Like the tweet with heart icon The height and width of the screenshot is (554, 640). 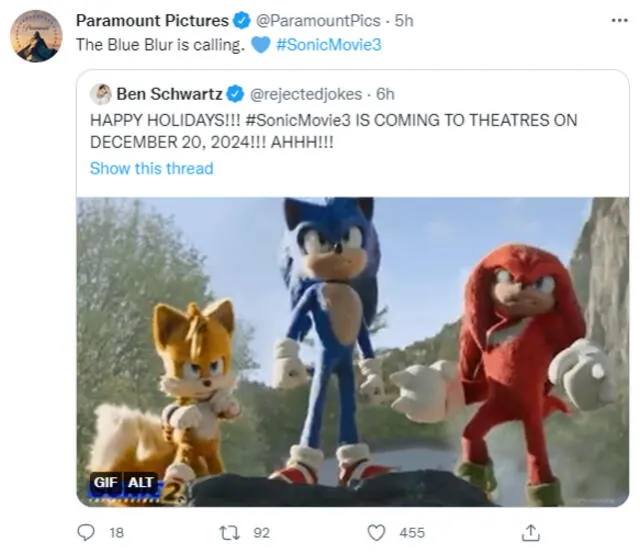pos(376,533)
